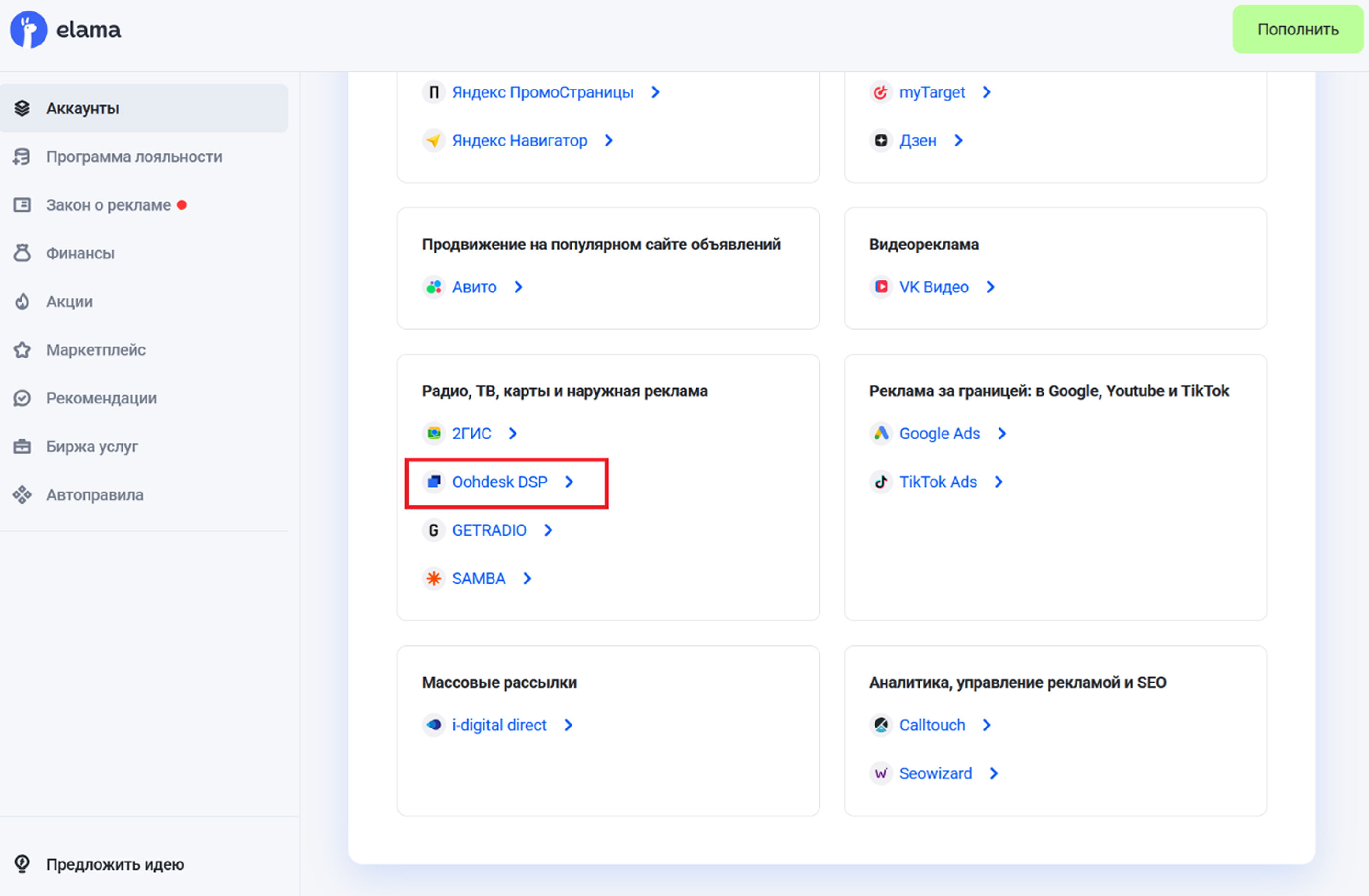
Task: Click chevron arrow beside myTarget
Action: [987, 92]
